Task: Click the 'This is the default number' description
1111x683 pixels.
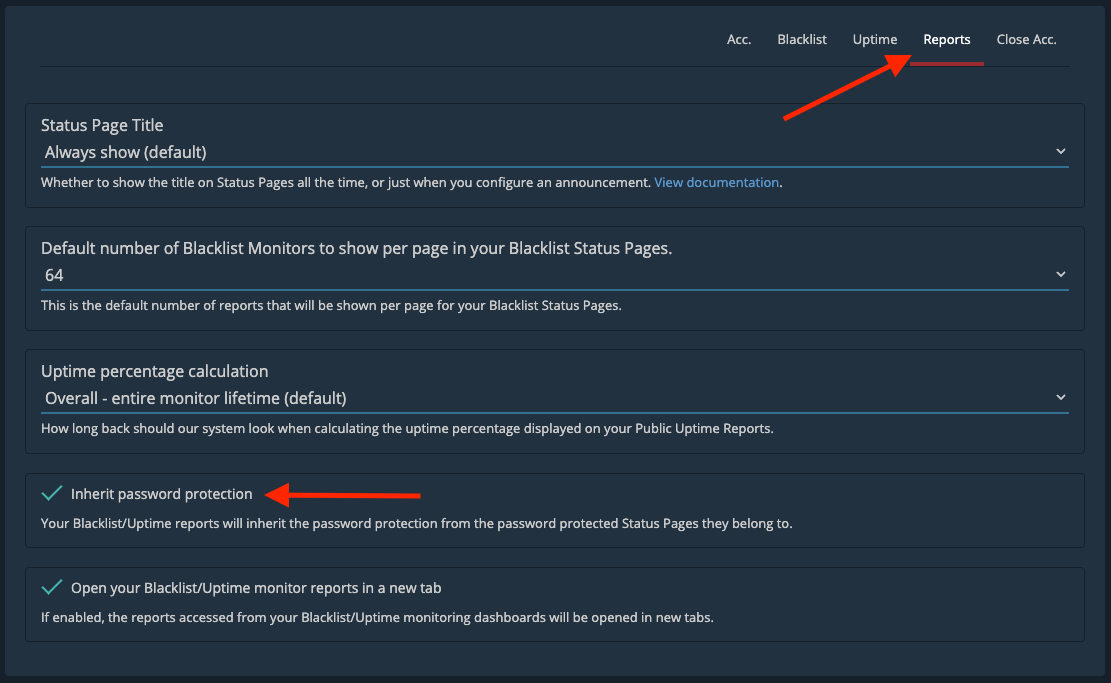Action: coord(331,306)
